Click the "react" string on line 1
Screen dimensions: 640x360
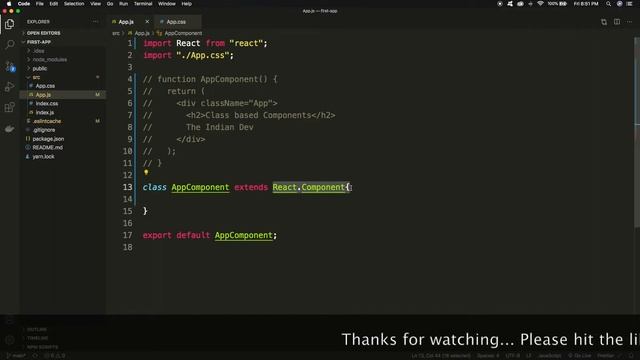tap(246, 43)
